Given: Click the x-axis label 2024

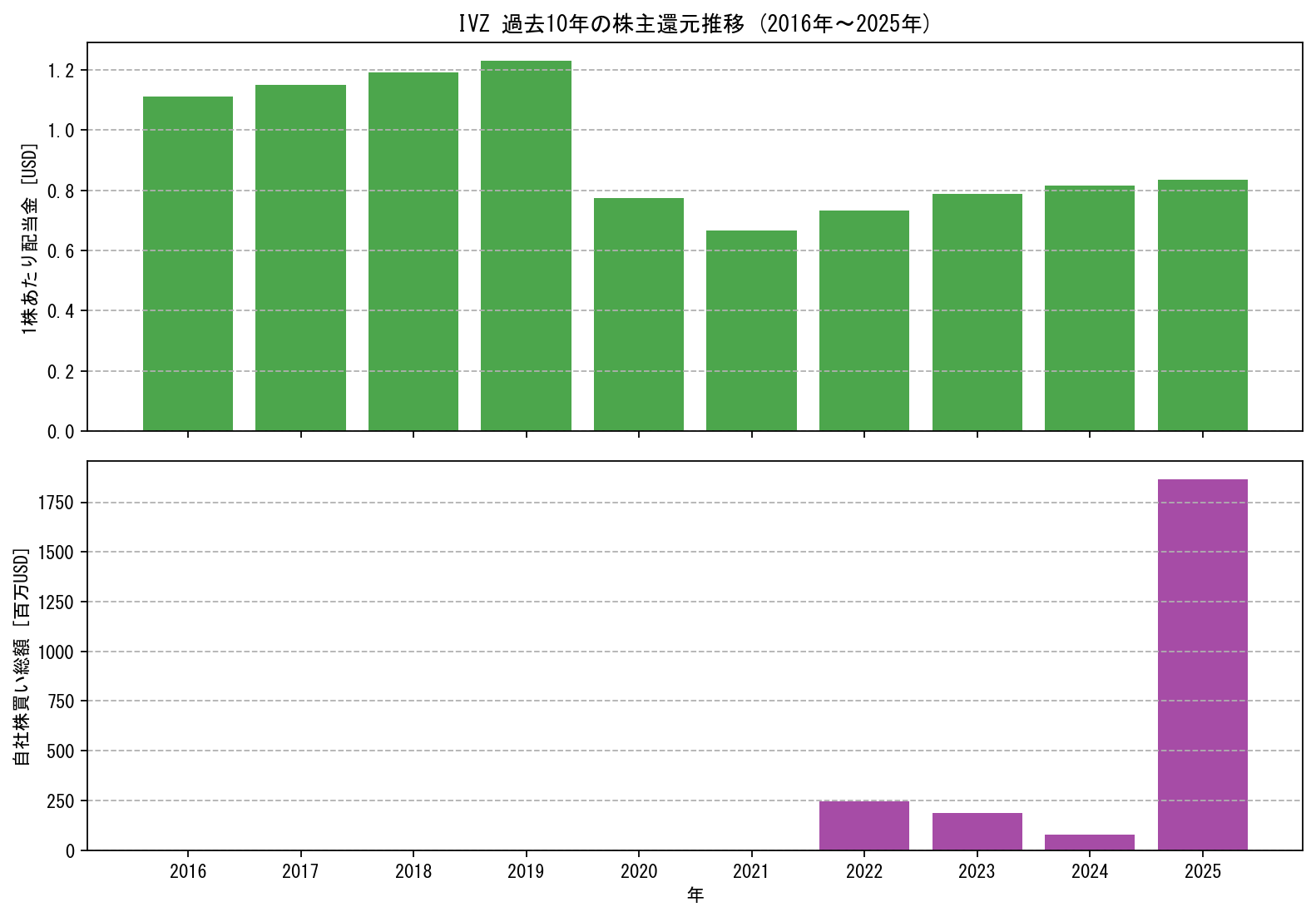Looking at the screenshot, I should [x=1090, y=871].
